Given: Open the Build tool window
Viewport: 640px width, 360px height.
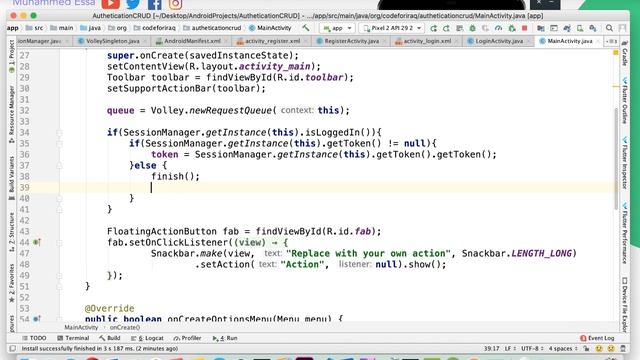Looking at the screenshot, I should point(109,338).
